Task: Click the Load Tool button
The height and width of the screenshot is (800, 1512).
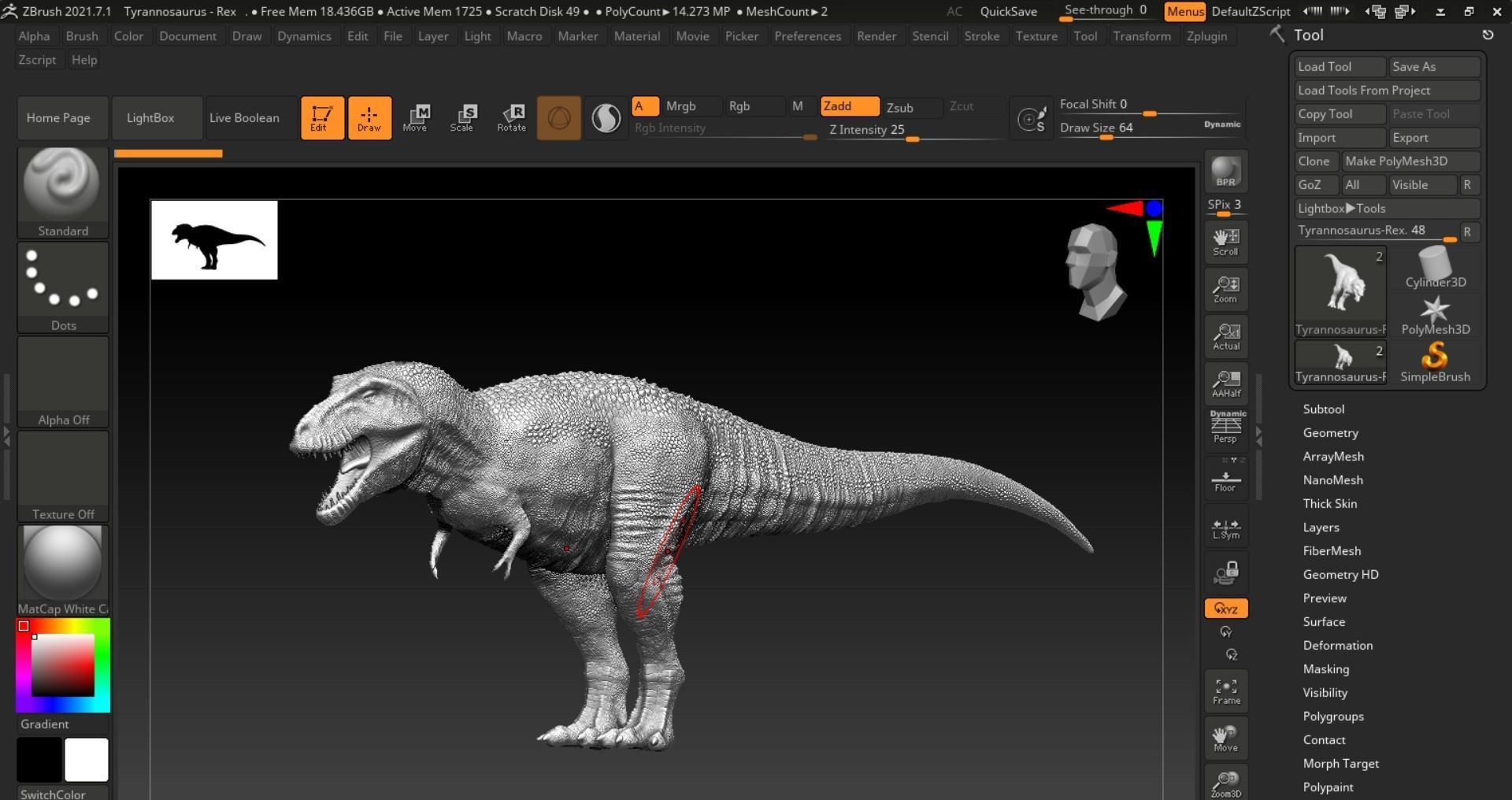Action: 1340,67
